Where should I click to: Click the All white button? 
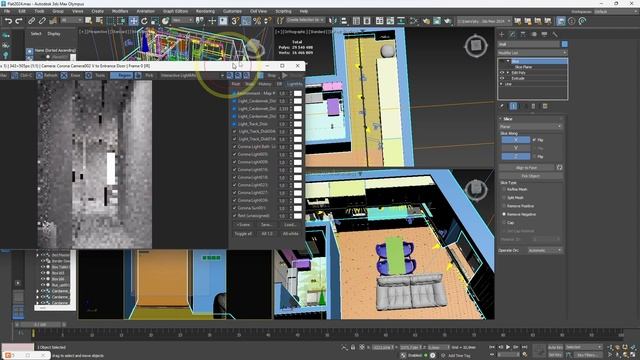click(291, 233)
